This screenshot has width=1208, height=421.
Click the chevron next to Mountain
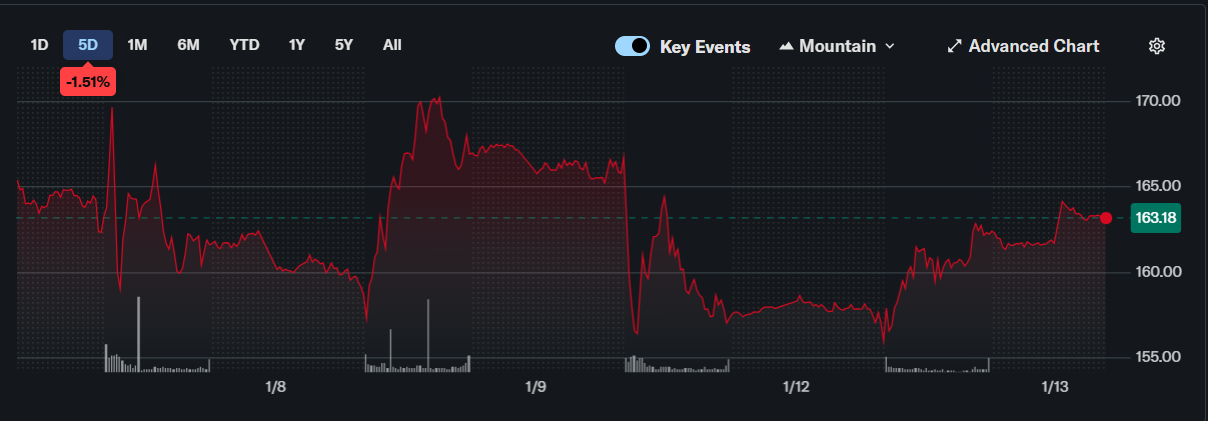(x=890, y=46)
